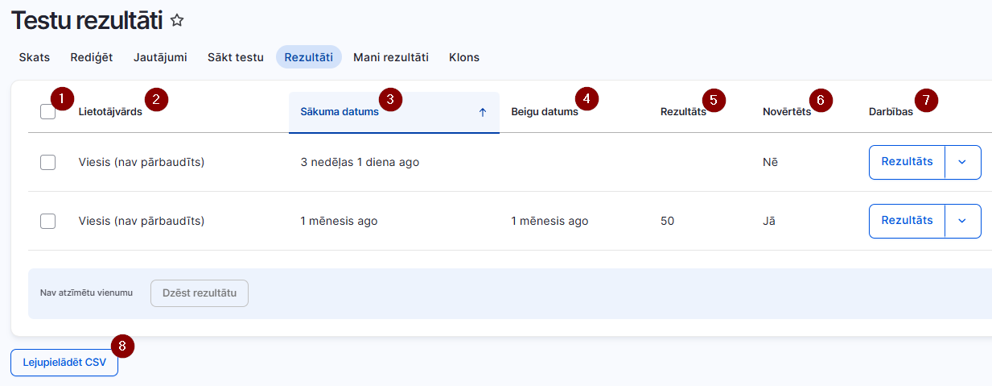This screenshot has height=386, width=992.
Task: Click the Darbības column header
Action: 890,113
